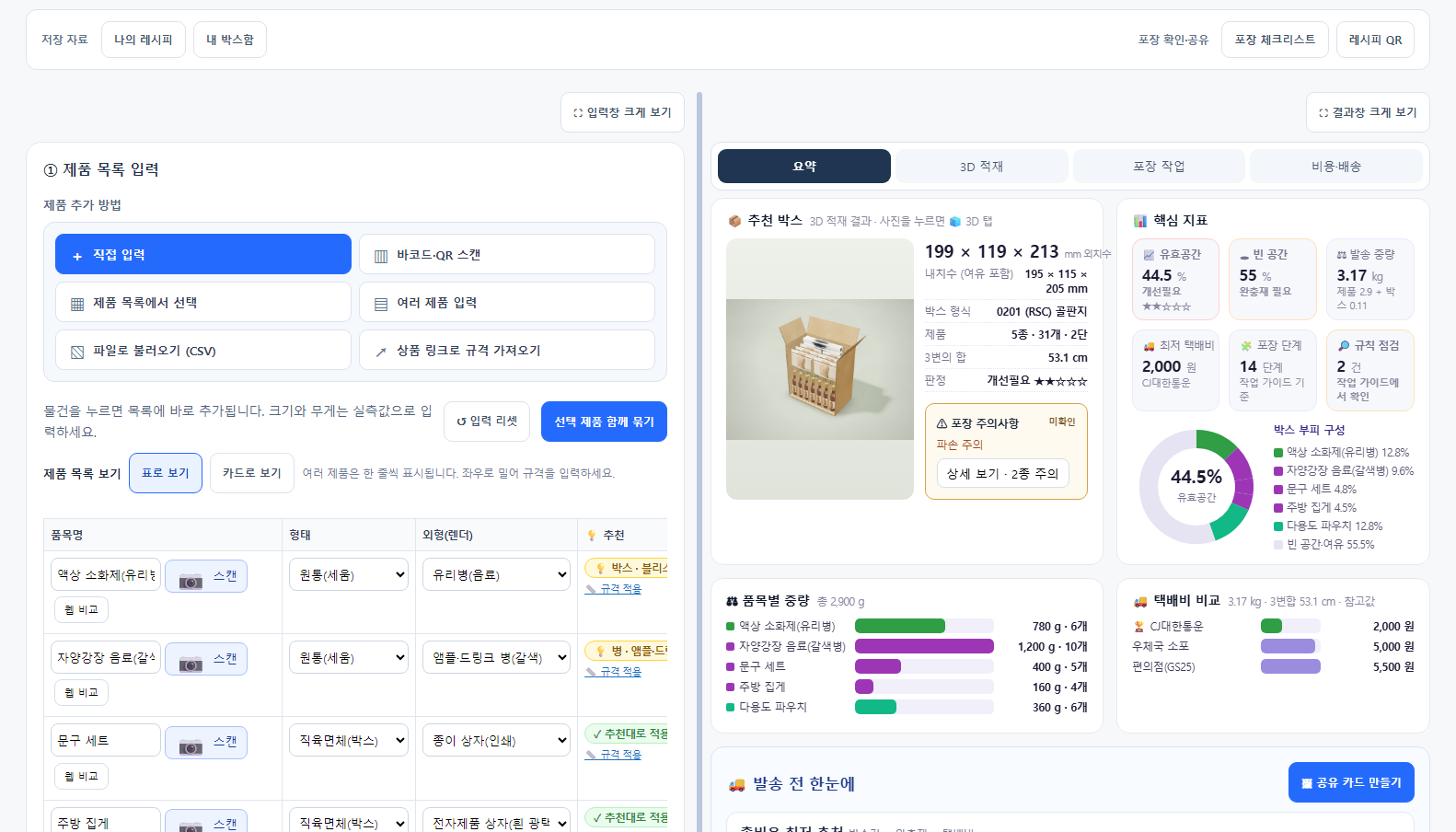Switch list to 카드로 보기
The width and height of the screenshot is (1456, 832).
252,473
